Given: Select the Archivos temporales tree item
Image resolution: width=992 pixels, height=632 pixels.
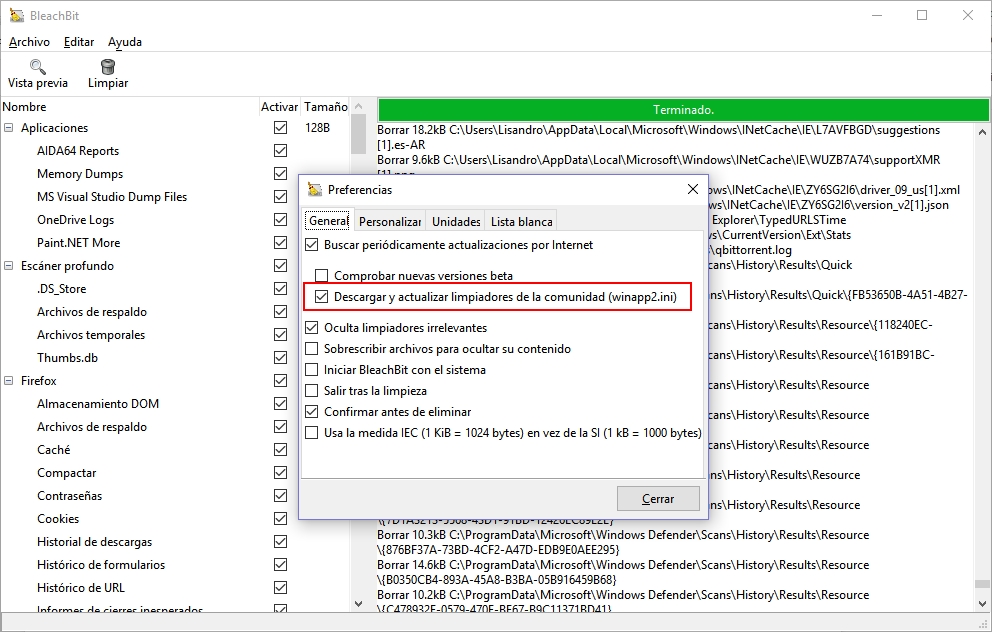Looking at the screenshot, I should coord(91,335).
